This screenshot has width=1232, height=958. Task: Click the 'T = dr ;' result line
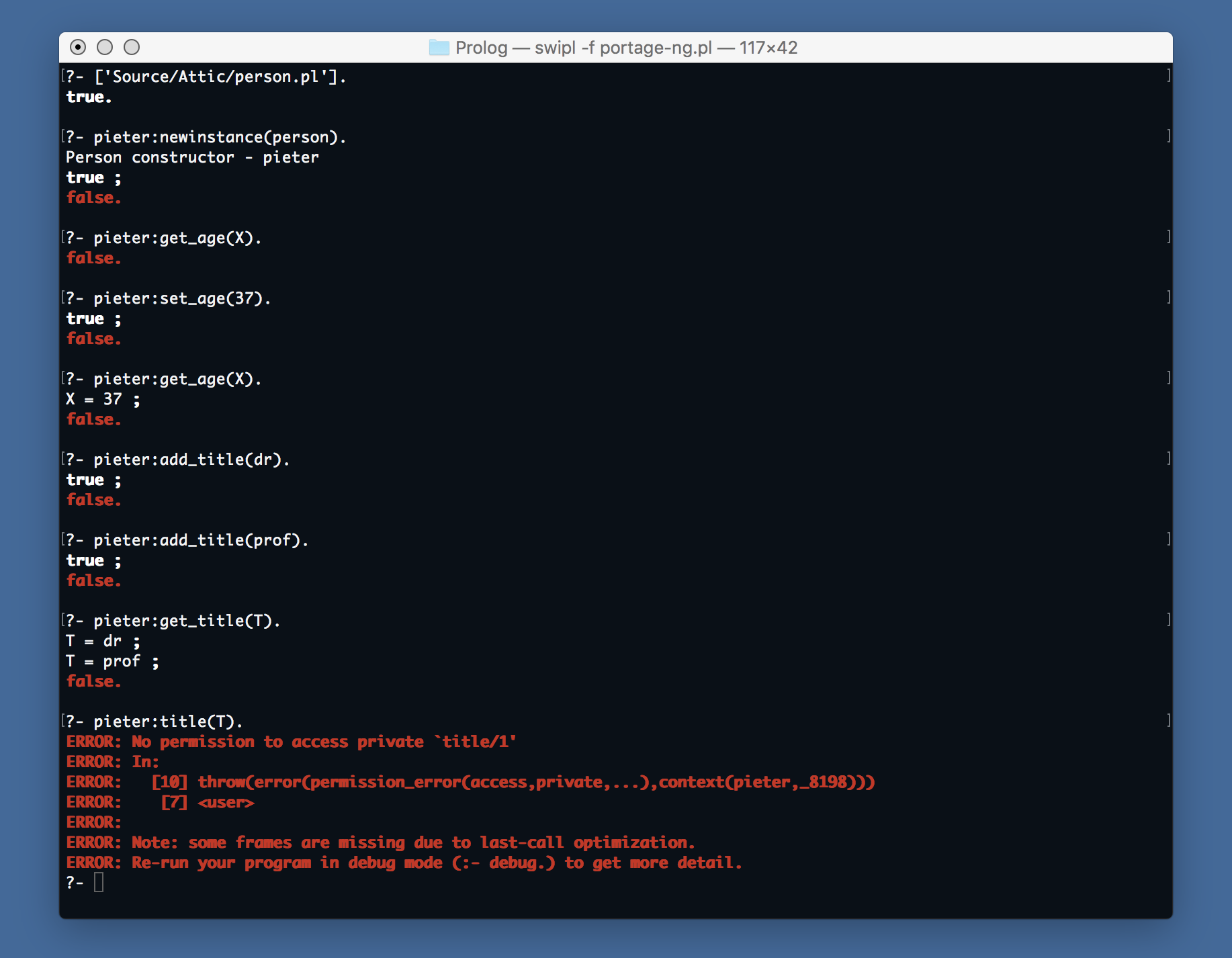[103, 641]
